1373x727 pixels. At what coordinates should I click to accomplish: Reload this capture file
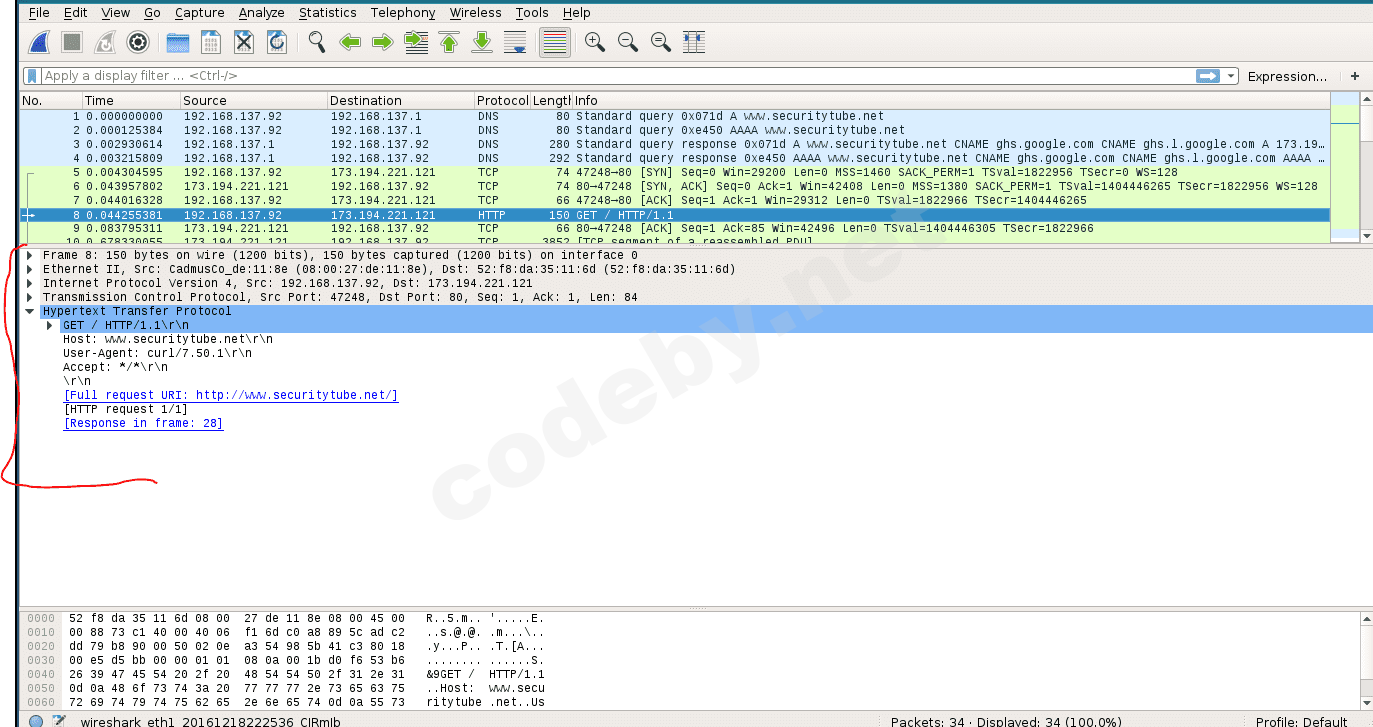click(277, 42)
